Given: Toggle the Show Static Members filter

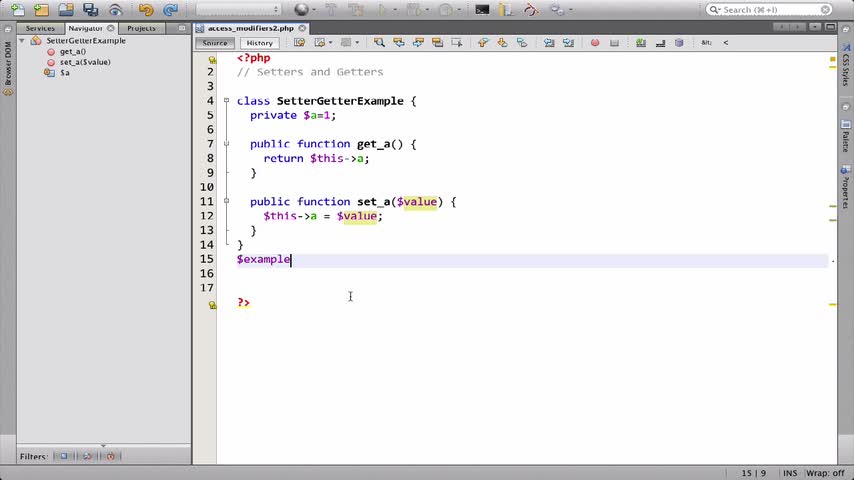Looking at the screenshot, I should click(87, 456).
